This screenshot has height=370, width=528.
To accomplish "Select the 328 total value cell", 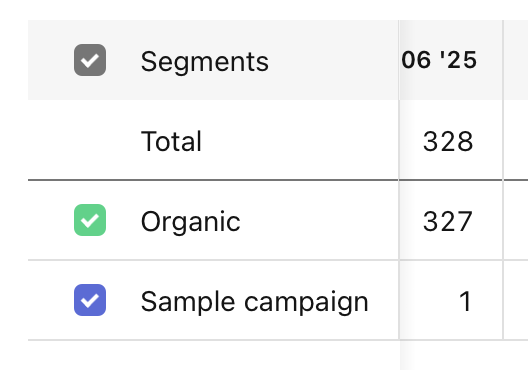I will point(448,141).
